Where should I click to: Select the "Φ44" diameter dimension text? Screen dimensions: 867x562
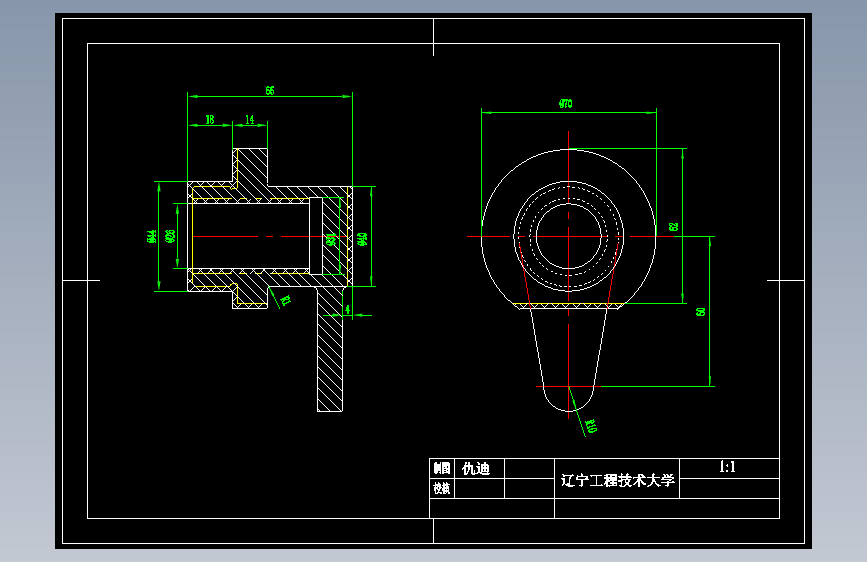click(152, 237)
